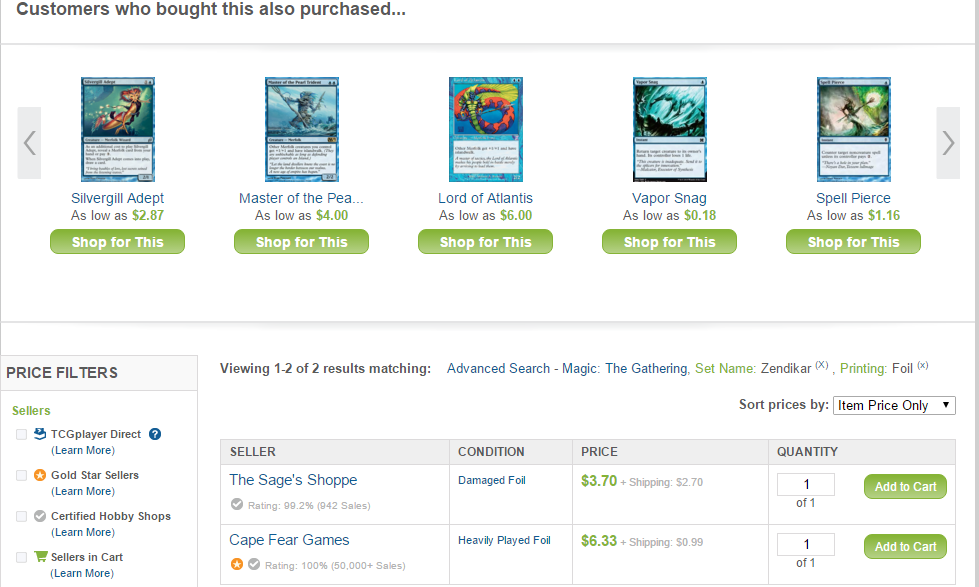Open the Silvergill Adept card image
This screenshot has width=979, height=587.
[118, 129]
